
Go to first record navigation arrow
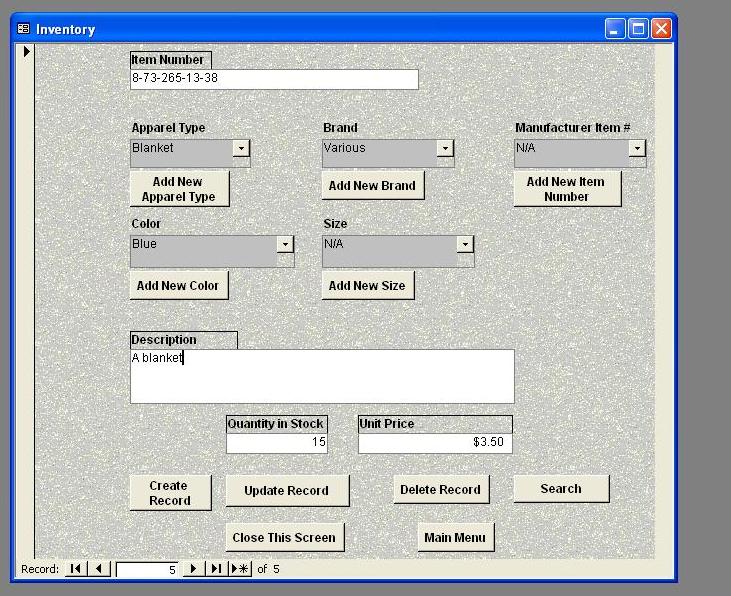tap(75, 569)
